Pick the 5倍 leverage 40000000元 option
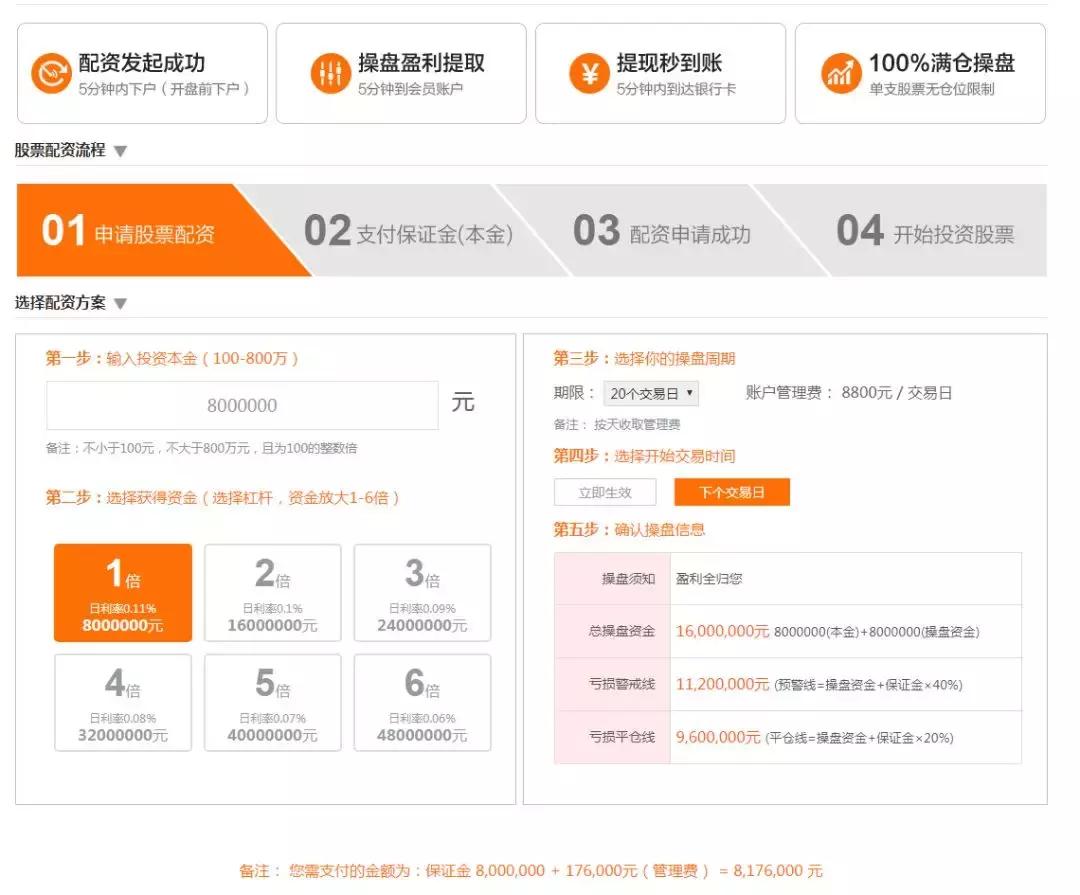 tap(272, 702)
